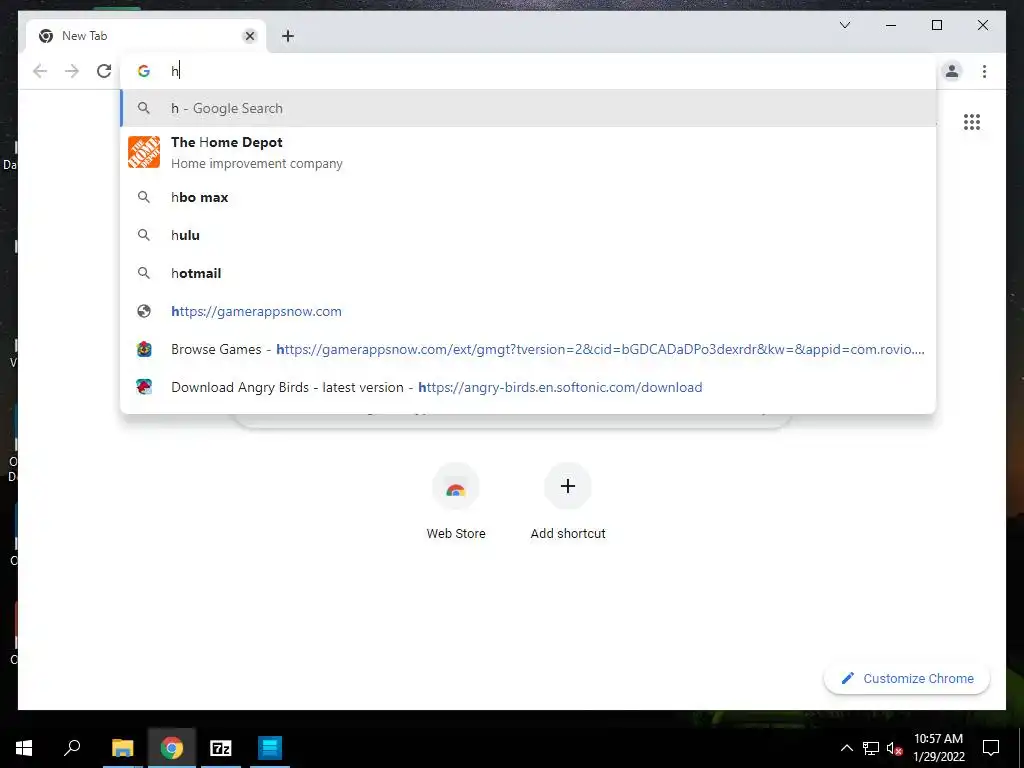Open the https://gamerappsnow.com suggestion
Image resolution: width=1024 pixels, height=768 pixels.
(528, 312)
